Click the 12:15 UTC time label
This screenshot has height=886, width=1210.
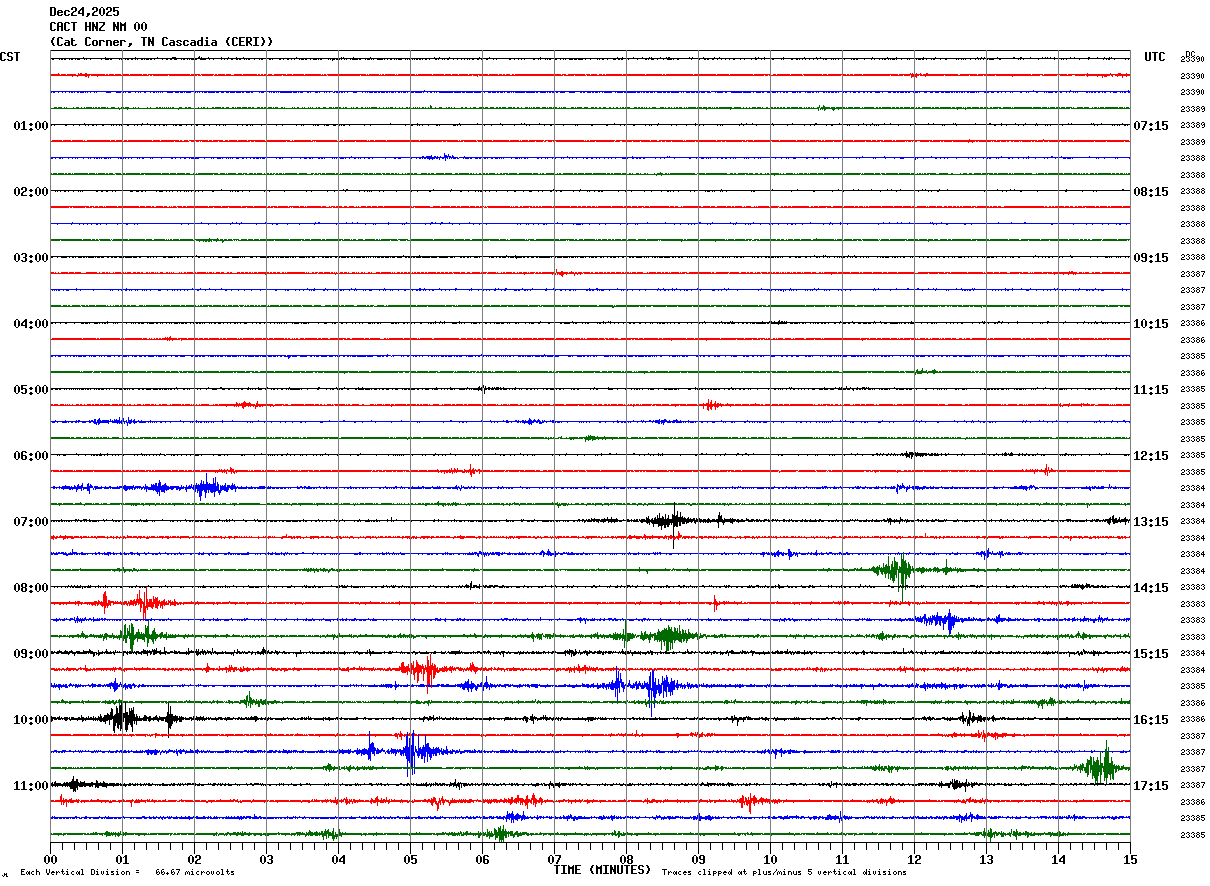(x=1151, y=456)
